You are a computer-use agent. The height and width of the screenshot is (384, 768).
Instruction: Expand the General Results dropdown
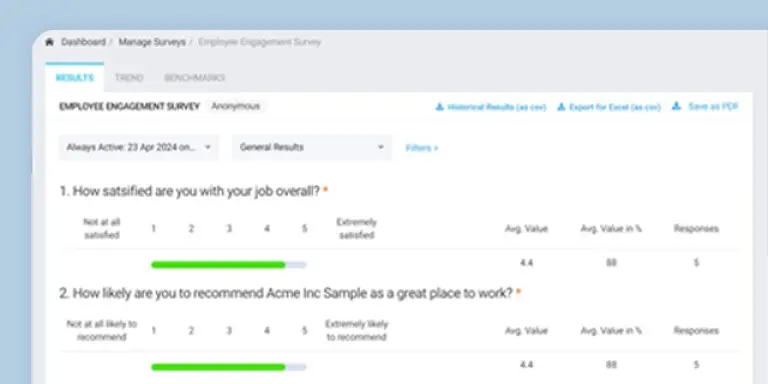click(312, 147)
